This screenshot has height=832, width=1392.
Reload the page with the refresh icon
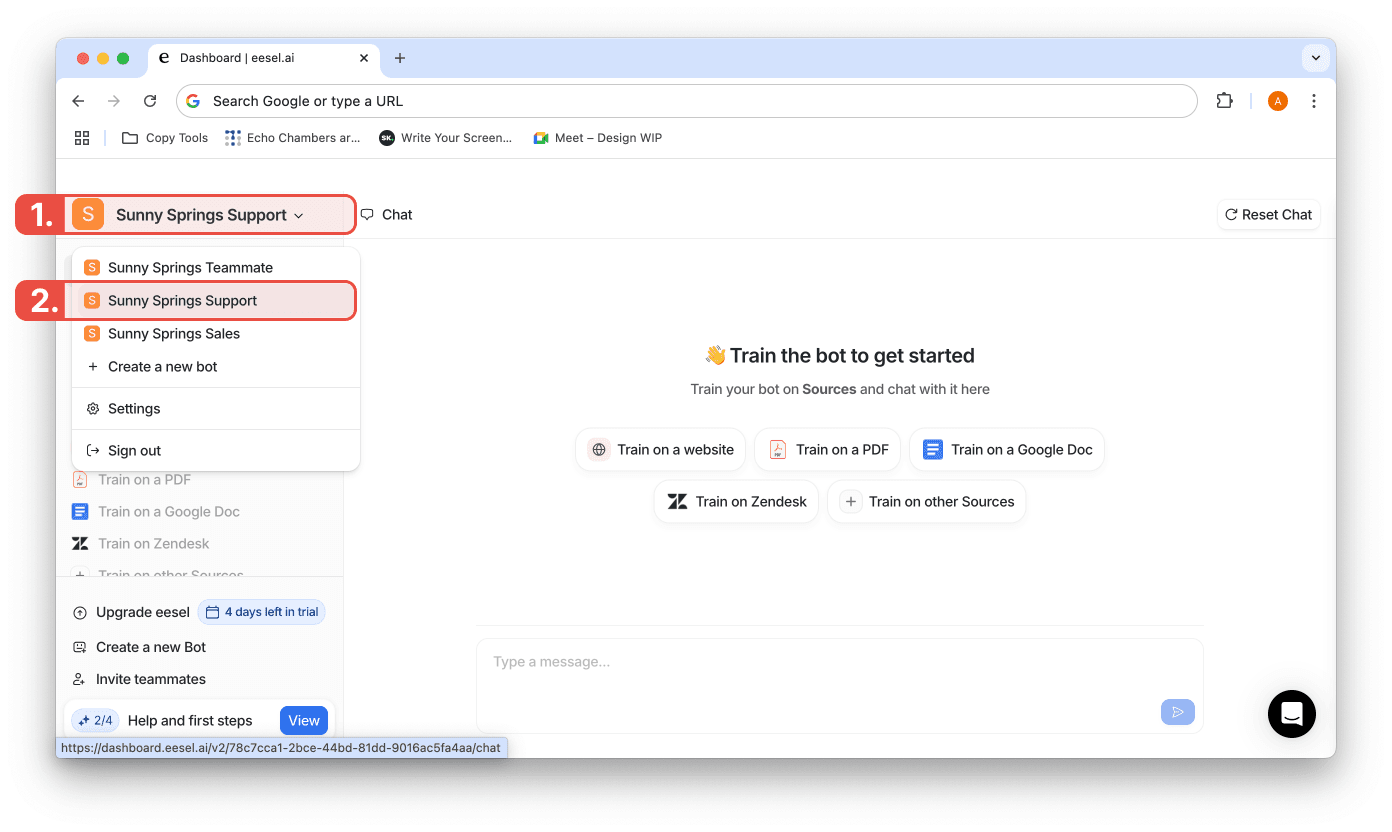pos(150,101)
